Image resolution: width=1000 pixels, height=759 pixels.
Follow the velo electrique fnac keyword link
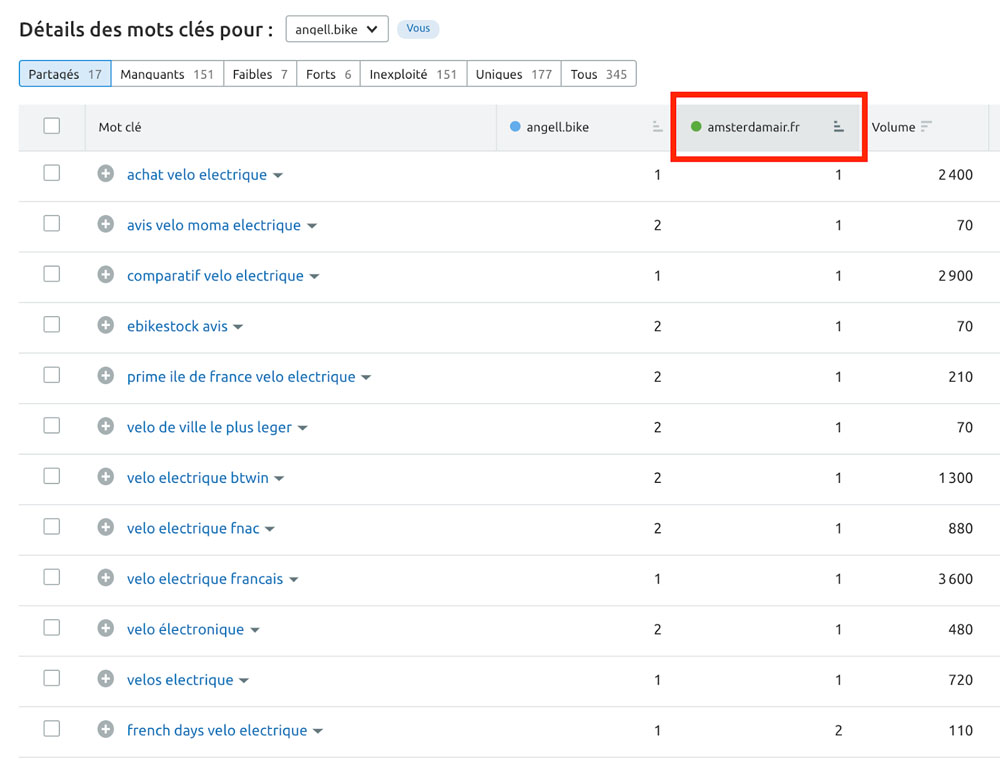click(x=193, y=528)
